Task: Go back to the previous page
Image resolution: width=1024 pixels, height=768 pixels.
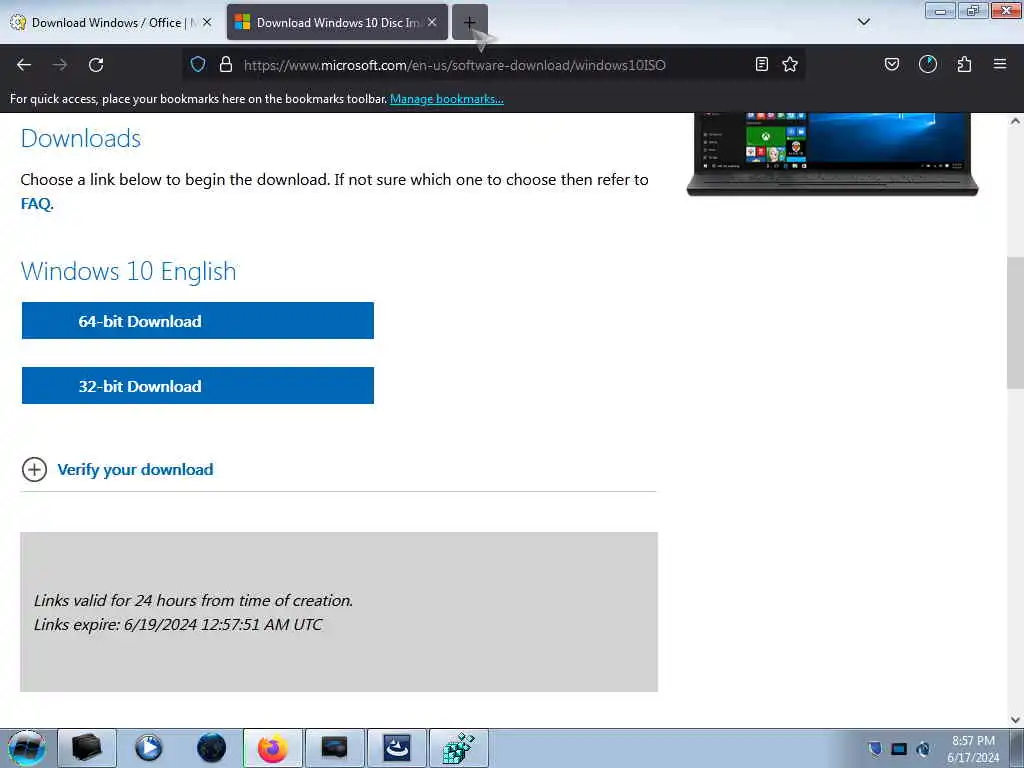Action: 24,65
